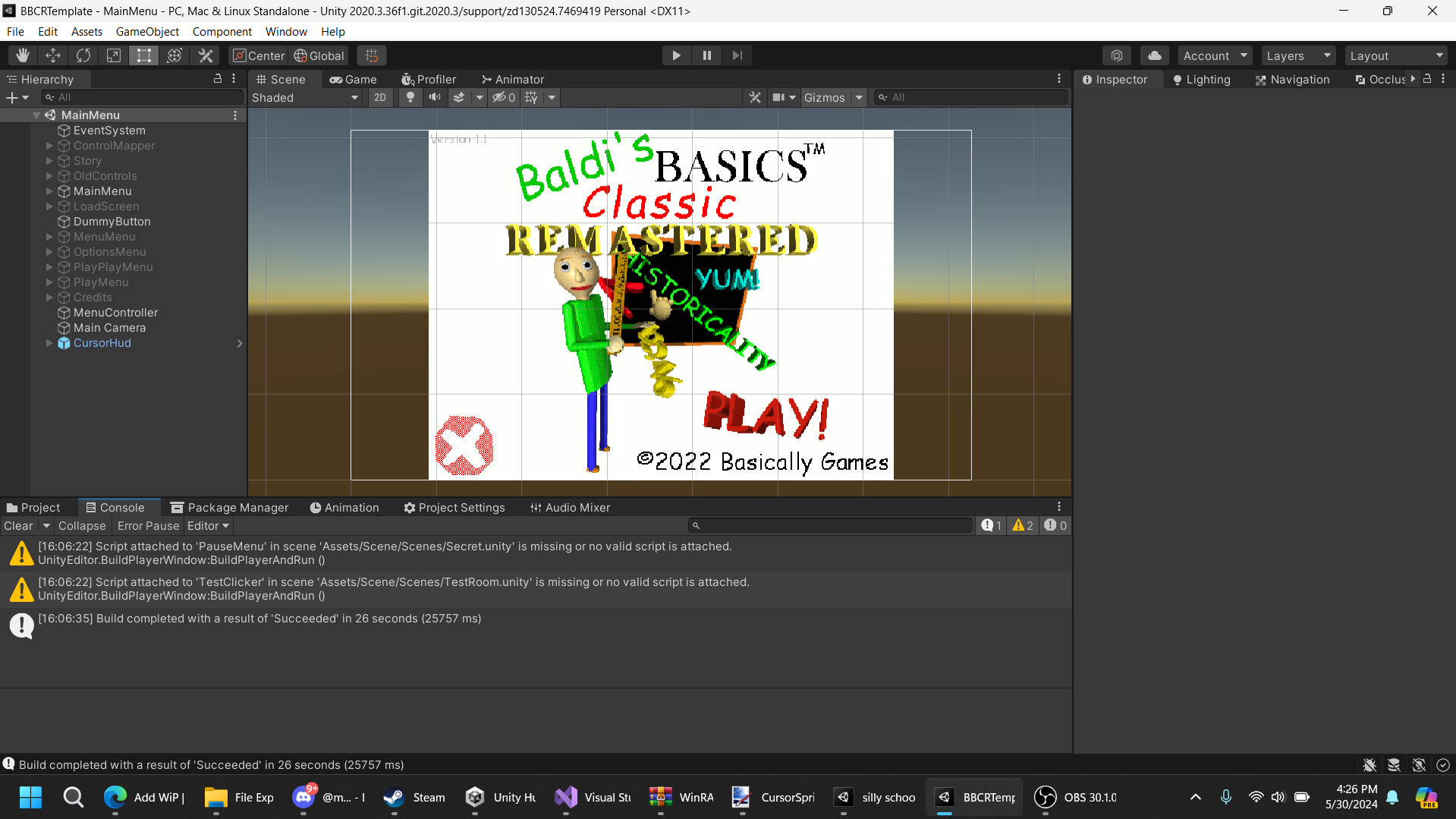Open the camera view options in Scene toolbar

point(785,97)
